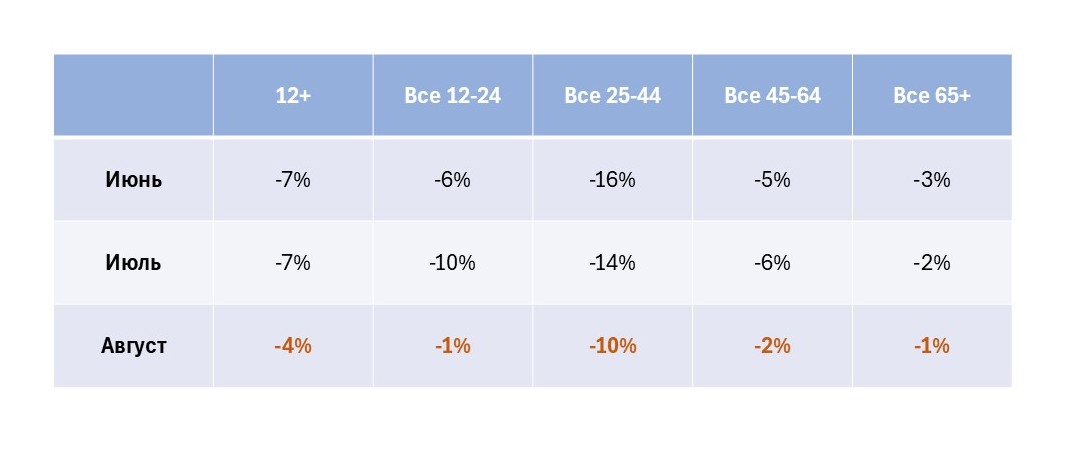The width and height of the screenshot is (1076, 455).
Task: Click the Все 25-44 column header
Action: tap(612, 96)
